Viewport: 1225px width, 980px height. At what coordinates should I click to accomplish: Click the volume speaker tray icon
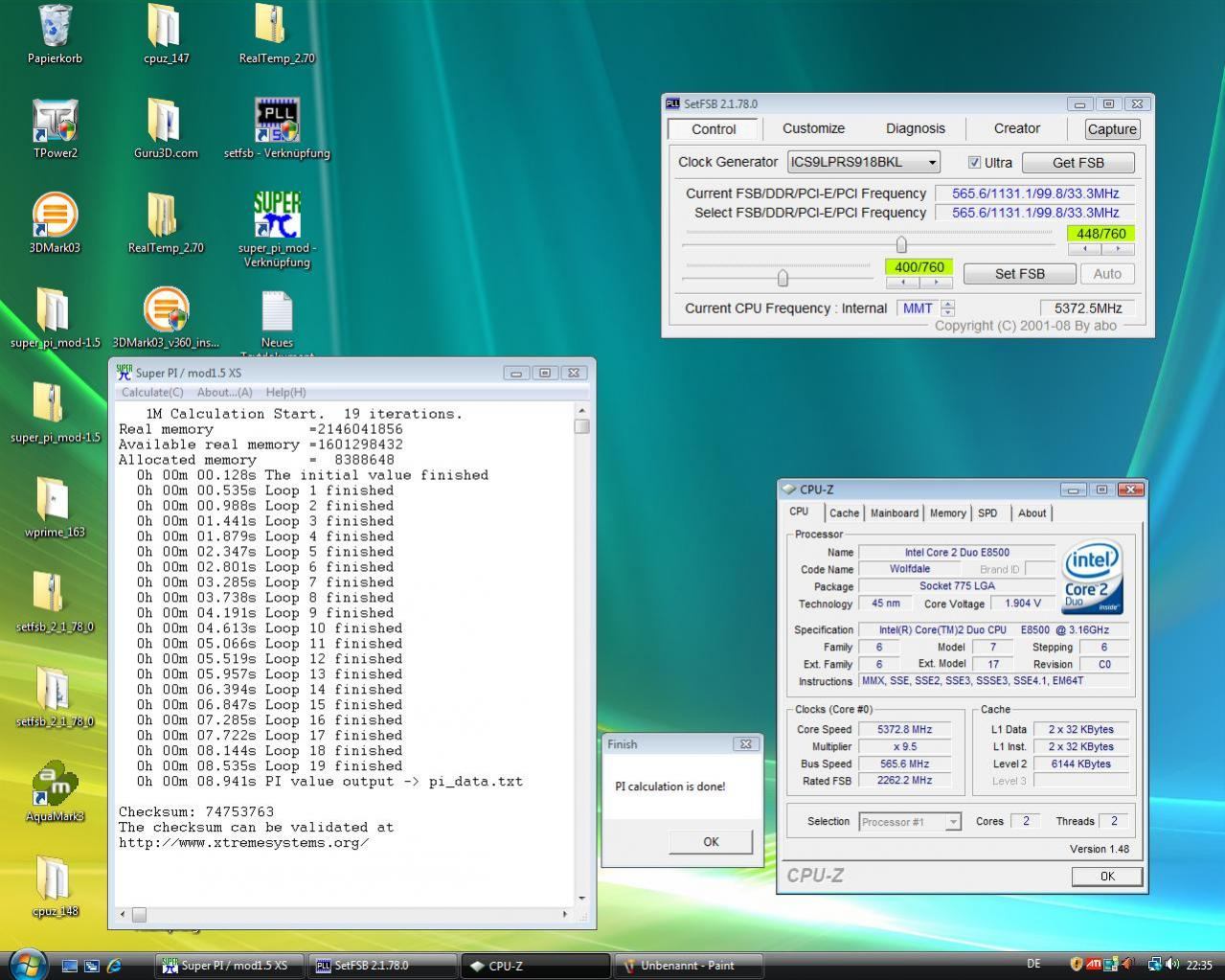(1173, 965)
